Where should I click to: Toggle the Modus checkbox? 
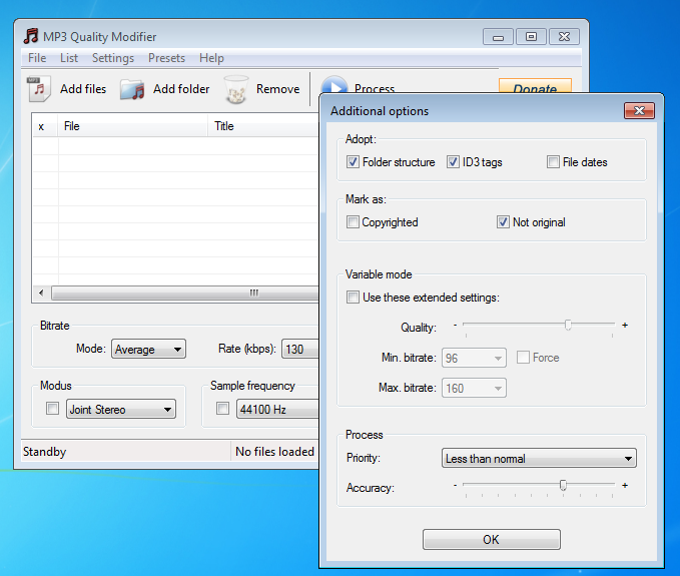[52, 409]
